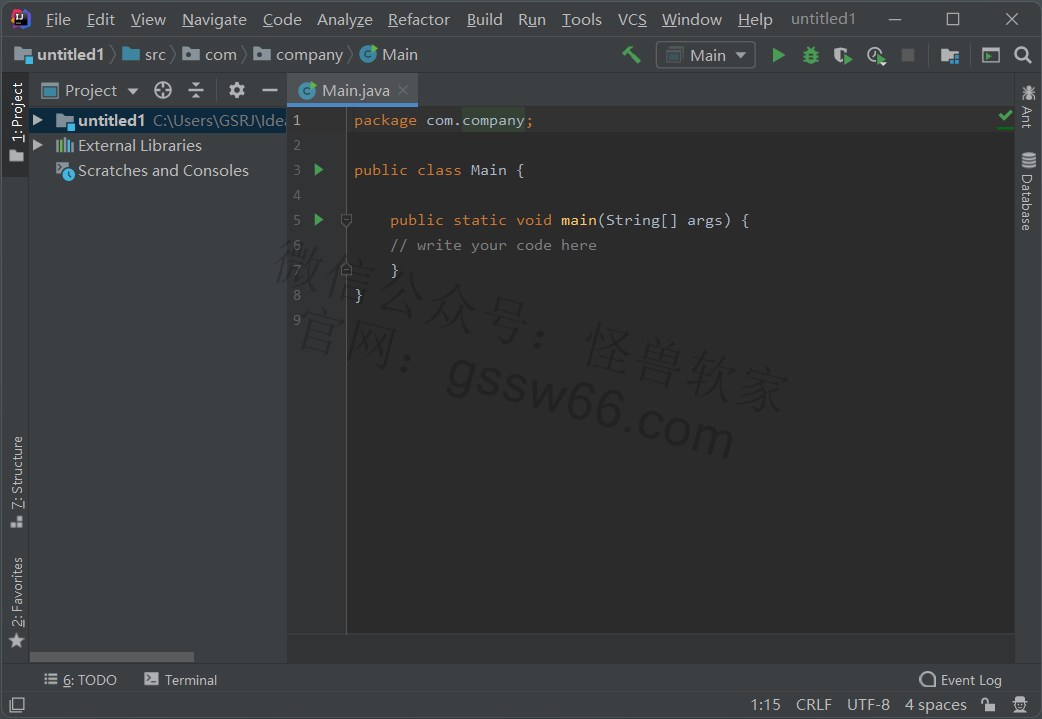Toggle read-only lock icon in status bar

click(x=987, y=705)
